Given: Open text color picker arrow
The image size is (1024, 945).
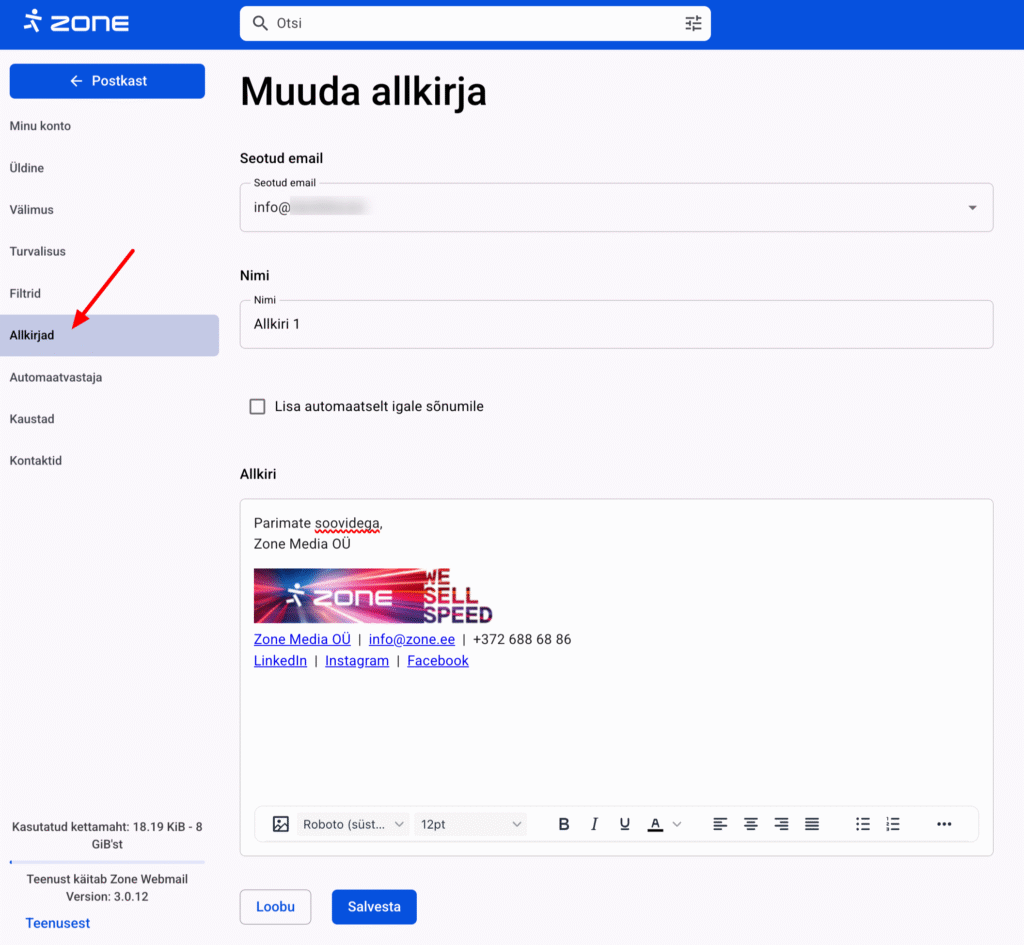Looking at the screenshot, I should (677, 824).
